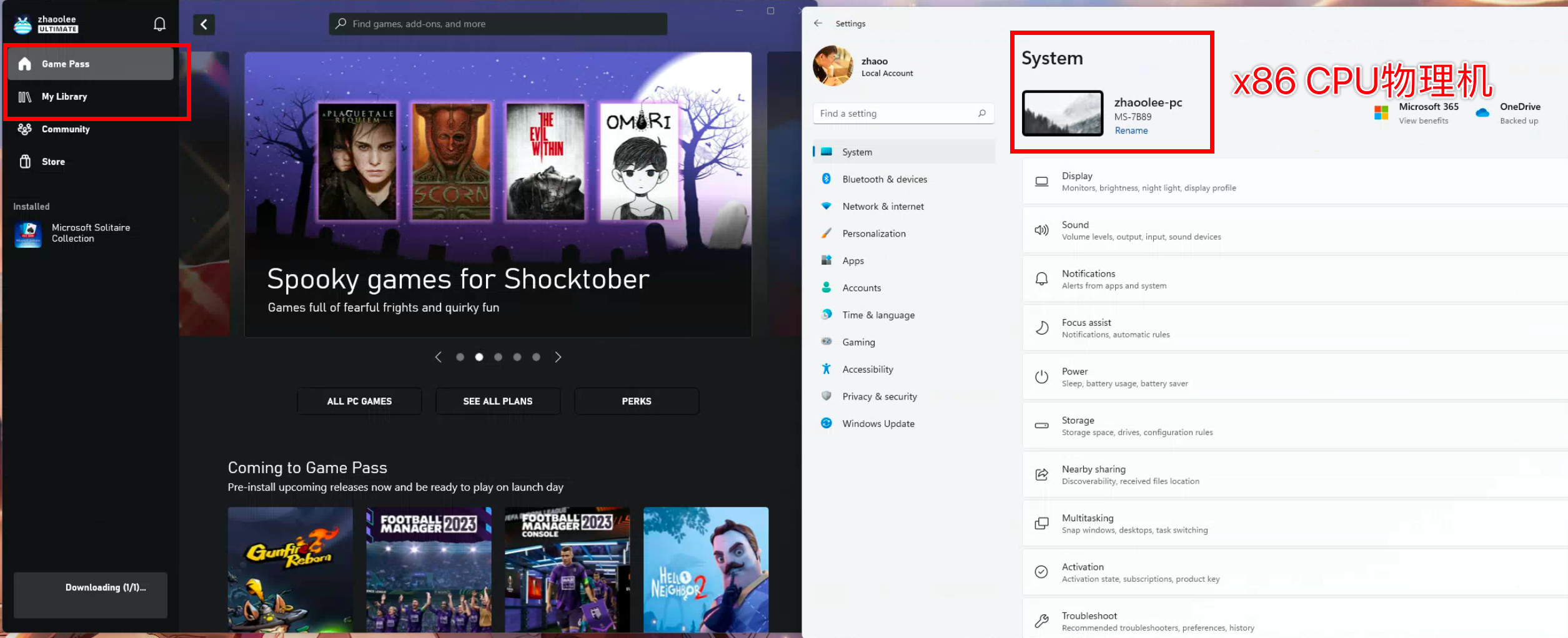Viewport: 1568px width, 638px height.
Task: Open Gaming settings category
Action: click(904, 342)
